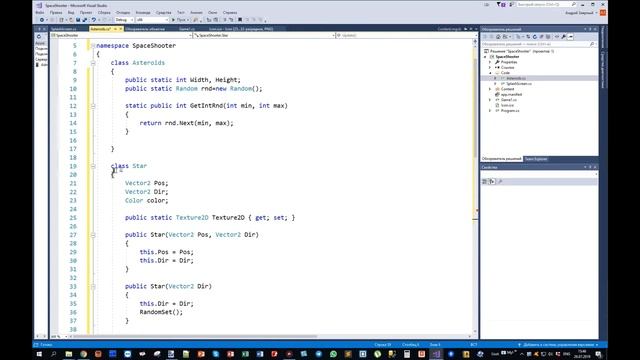Open the Средства menu
640x360 pixels.
tap(164, 13)
